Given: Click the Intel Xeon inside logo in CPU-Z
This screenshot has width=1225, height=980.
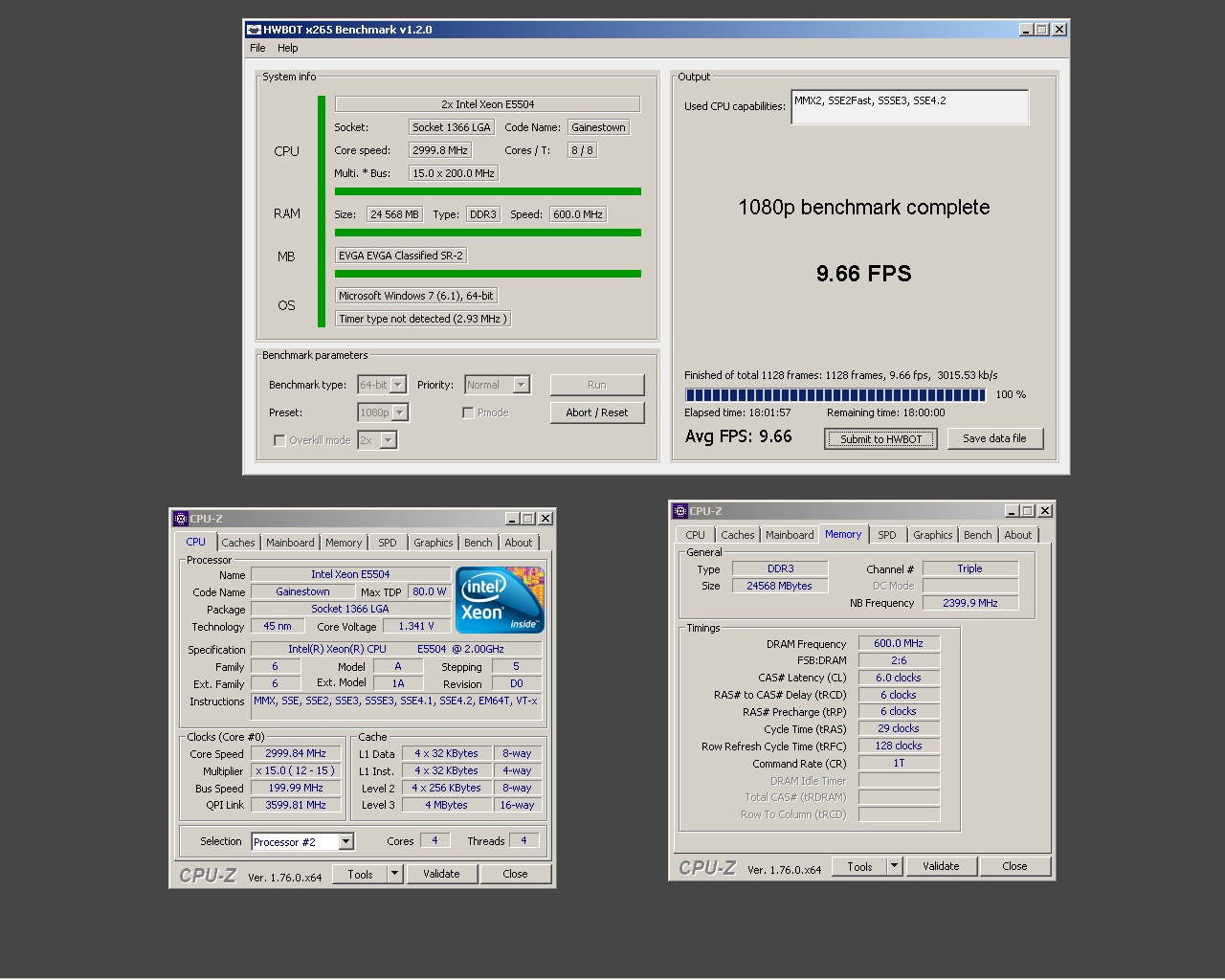Looking at the screenshot, I should point(500,600).
